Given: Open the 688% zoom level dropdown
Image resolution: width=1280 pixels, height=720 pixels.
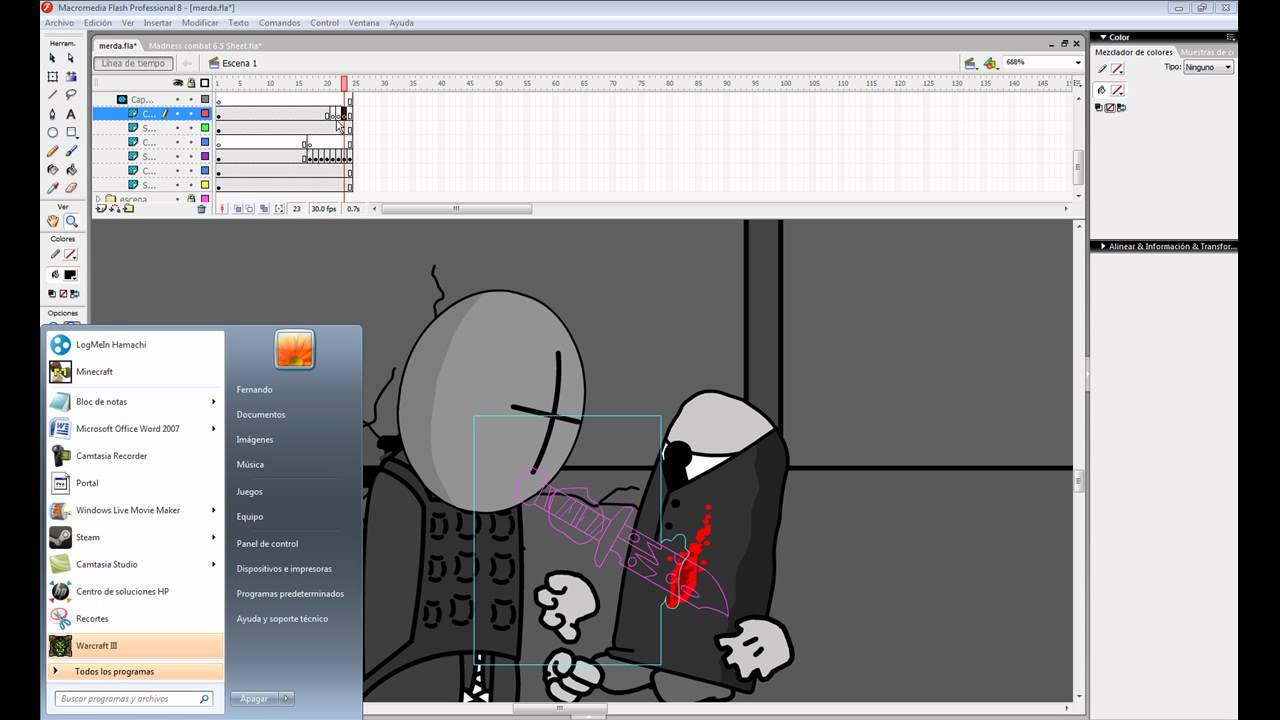Looking at the screenshot, I should click(x=1078, y=63).
